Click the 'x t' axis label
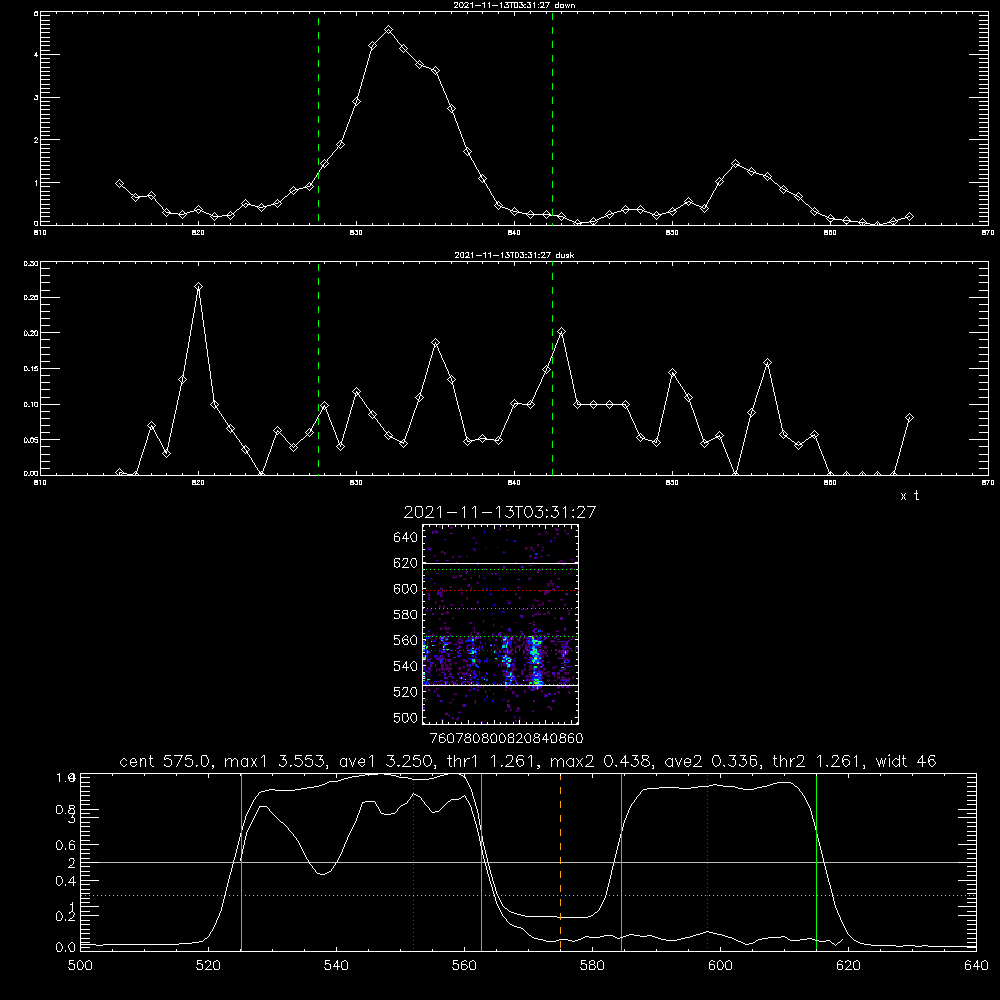Viewport: 1000px width, 1000px height. (909, 496)
